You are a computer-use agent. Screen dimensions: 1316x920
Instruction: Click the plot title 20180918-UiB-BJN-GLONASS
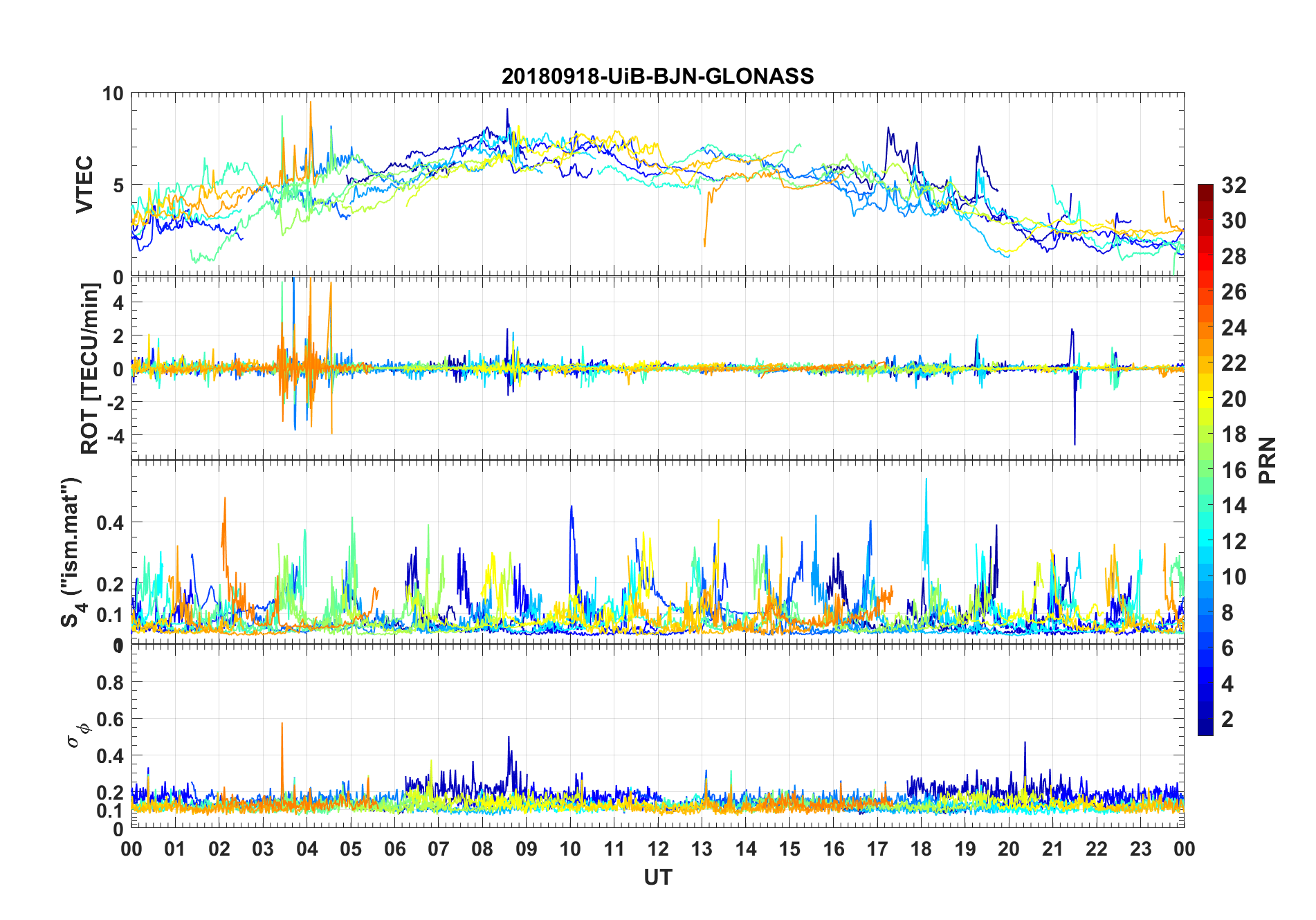(657, 76)
